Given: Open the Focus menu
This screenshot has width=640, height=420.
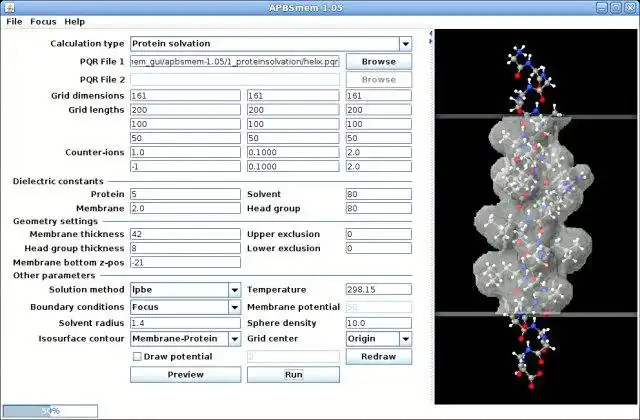Looking at the screenshot, I should point(43,21).
